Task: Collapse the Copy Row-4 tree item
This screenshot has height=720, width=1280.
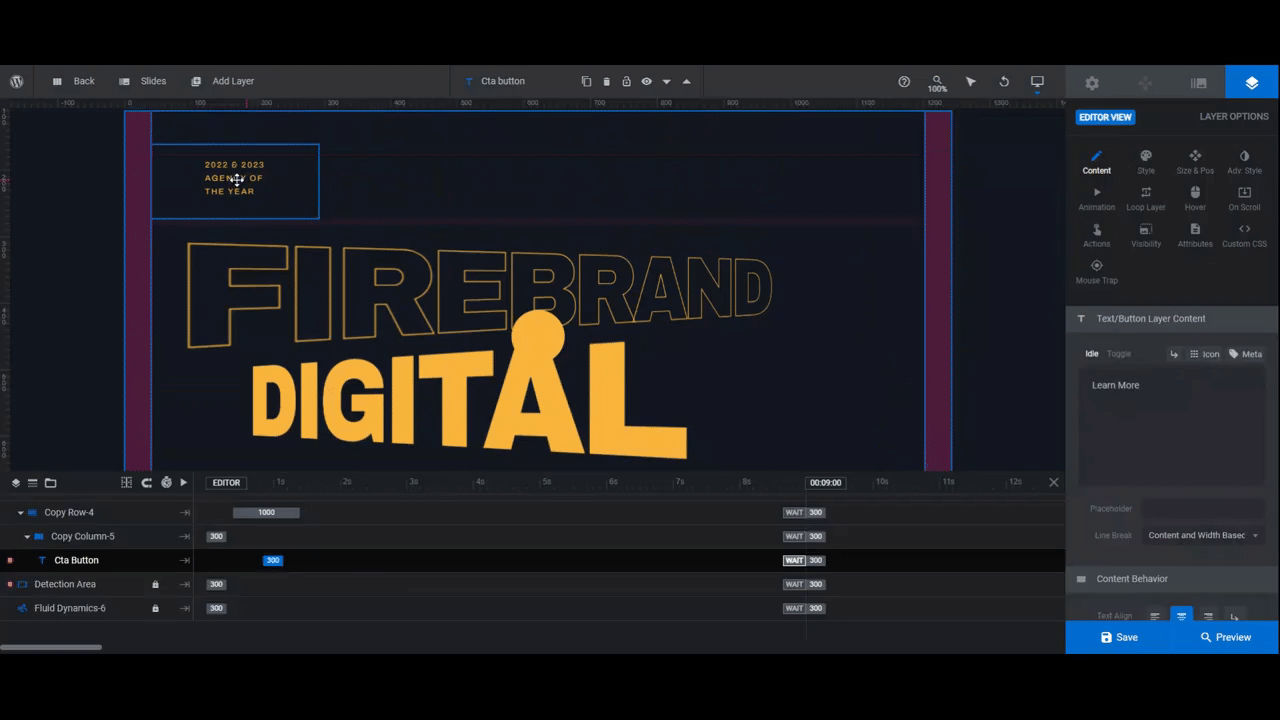Action: pos(20,513)
